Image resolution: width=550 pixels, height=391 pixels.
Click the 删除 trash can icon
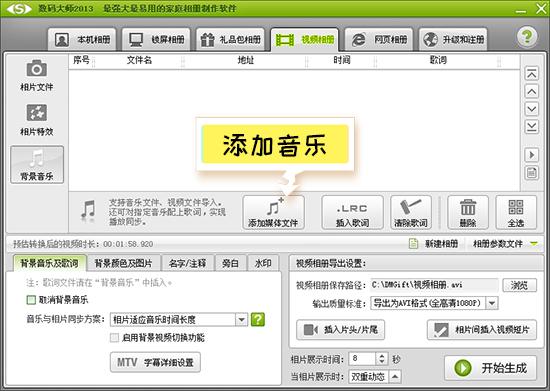click(x=468, y=213)
